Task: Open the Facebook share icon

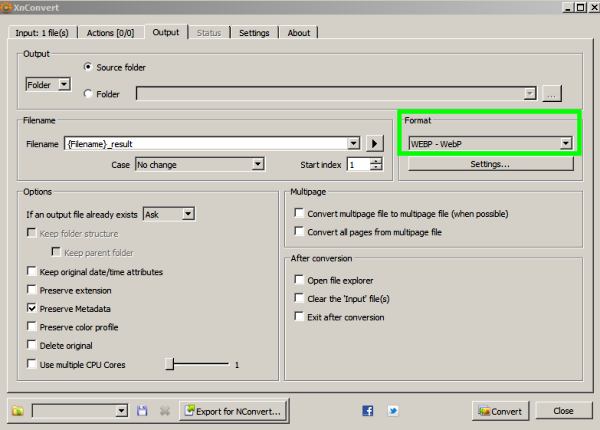Action: coord(368,411)
